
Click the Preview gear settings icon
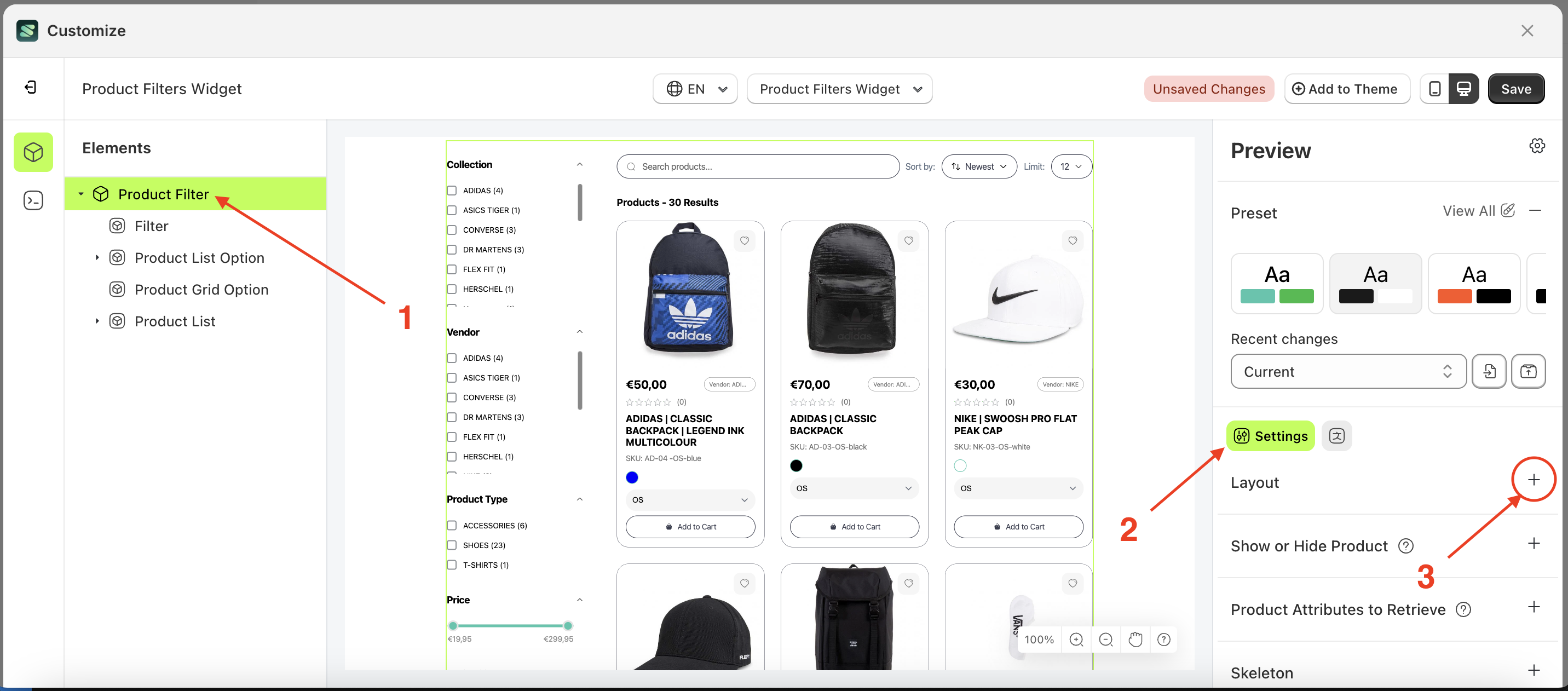[x=1536, y=146]
